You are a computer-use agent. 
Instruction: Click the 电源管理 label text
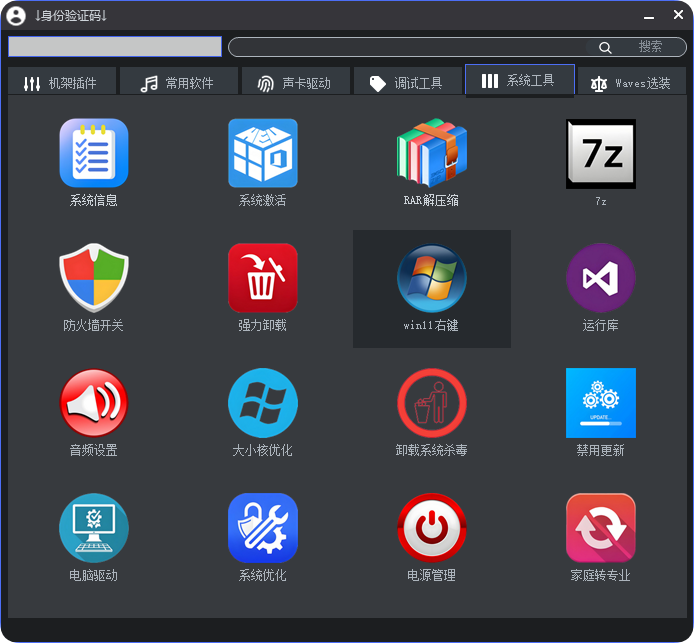[432, 575]
